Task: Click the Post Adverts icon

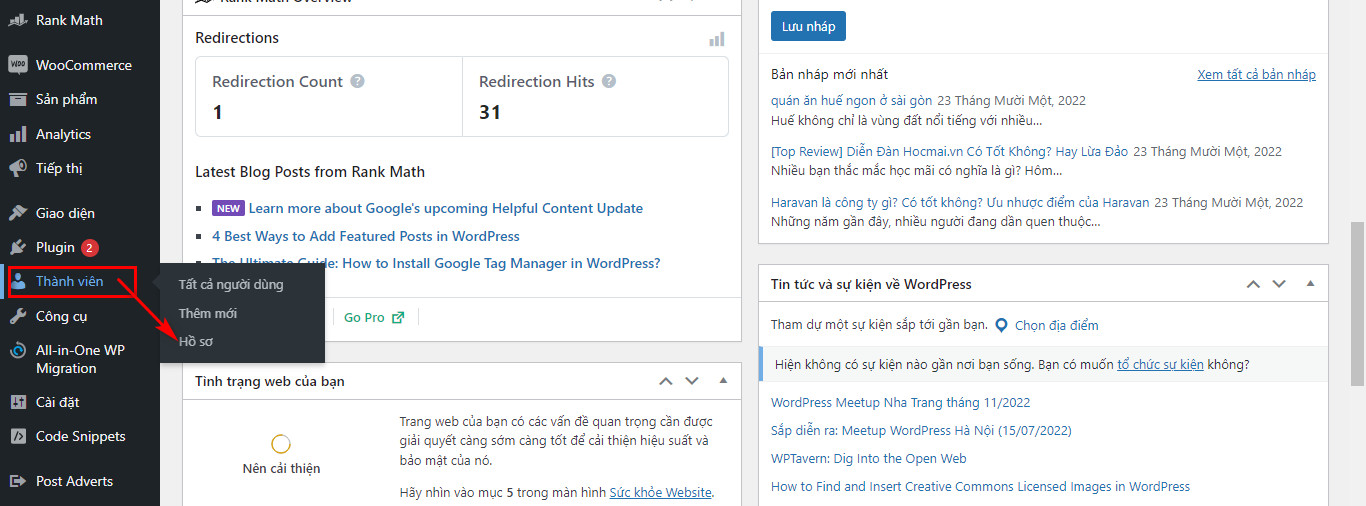Action: coord(18,481)
